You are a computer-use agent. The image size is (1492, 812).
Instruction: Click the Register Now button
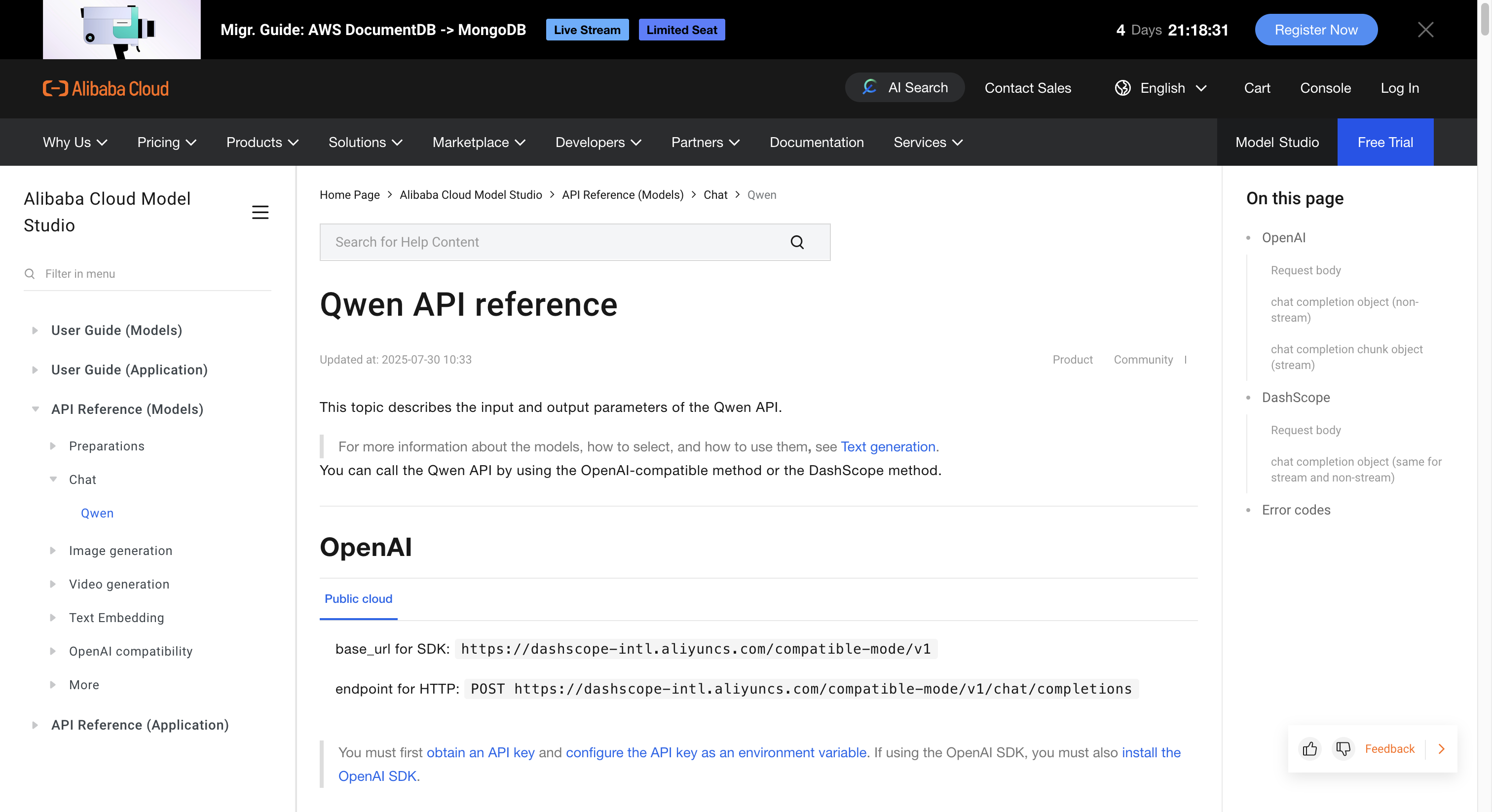[1316, 30]
